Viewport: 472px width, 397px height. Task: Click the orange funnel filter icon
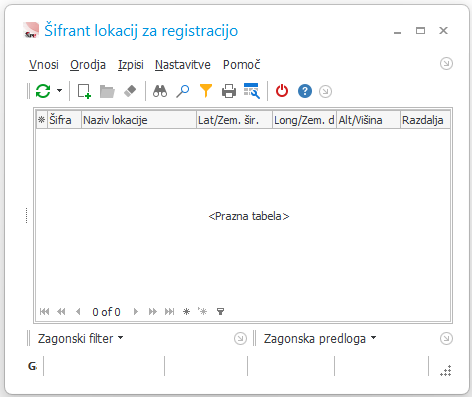(206, 91)
